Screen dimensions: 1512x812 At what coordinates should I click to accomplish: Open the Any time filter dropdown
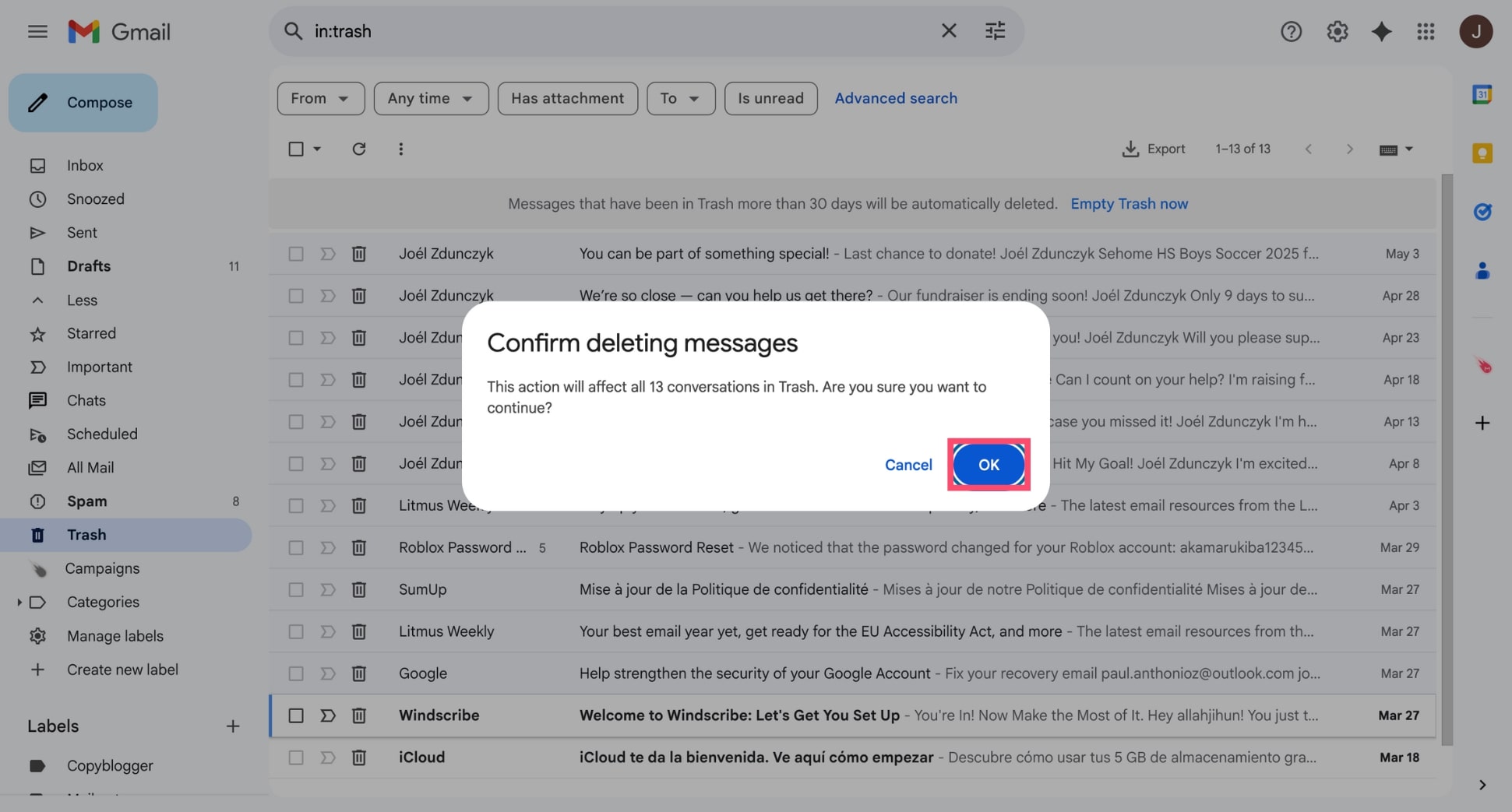pos(431,98)
